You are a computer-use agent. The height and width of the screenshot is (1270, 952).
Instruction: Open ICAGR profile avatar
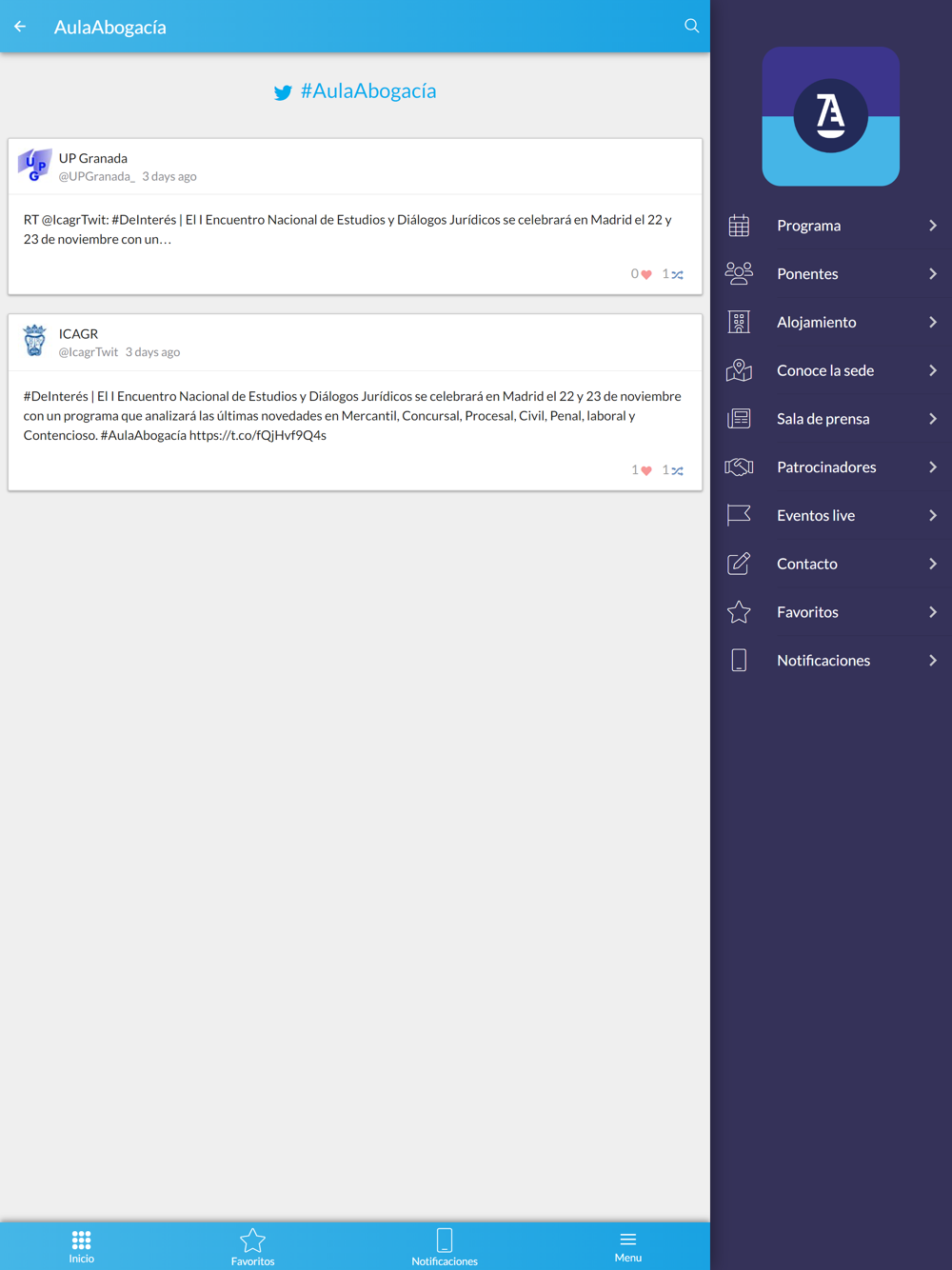[35, 341]
